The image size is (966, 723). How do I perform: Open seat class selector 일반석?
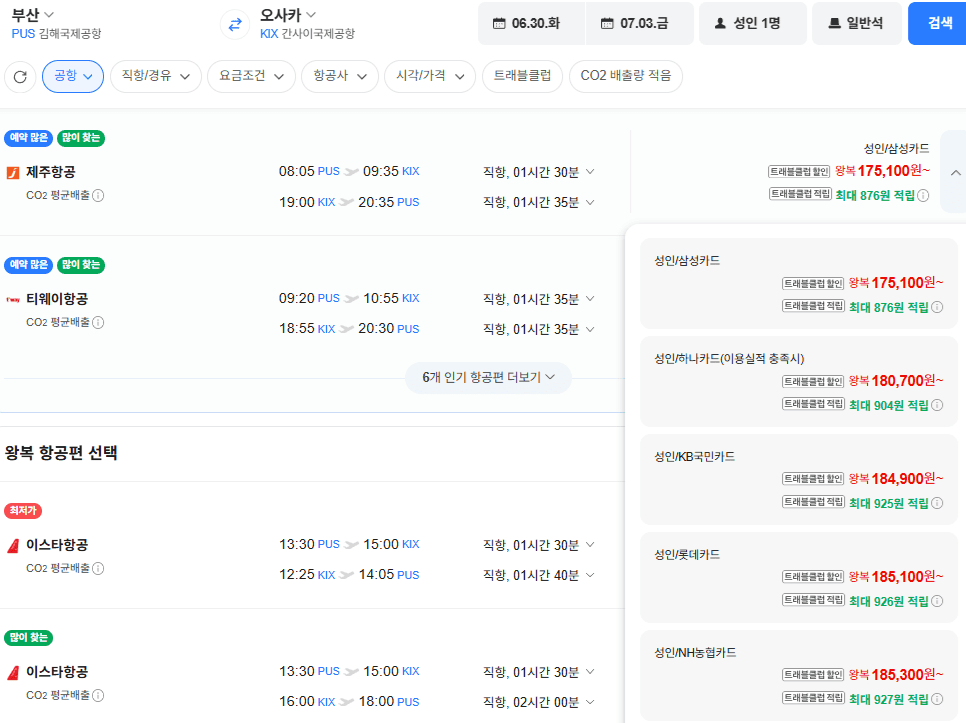pos(856,23)
